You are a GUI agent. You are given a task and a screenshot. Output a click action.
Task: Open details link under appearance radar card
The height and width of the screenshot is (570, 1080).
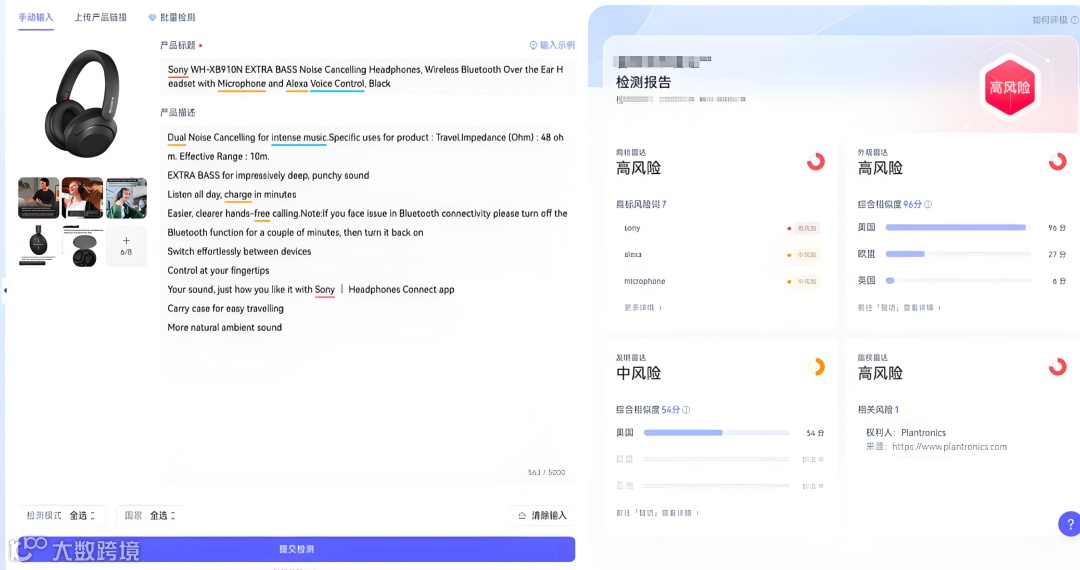click(899, 308)
